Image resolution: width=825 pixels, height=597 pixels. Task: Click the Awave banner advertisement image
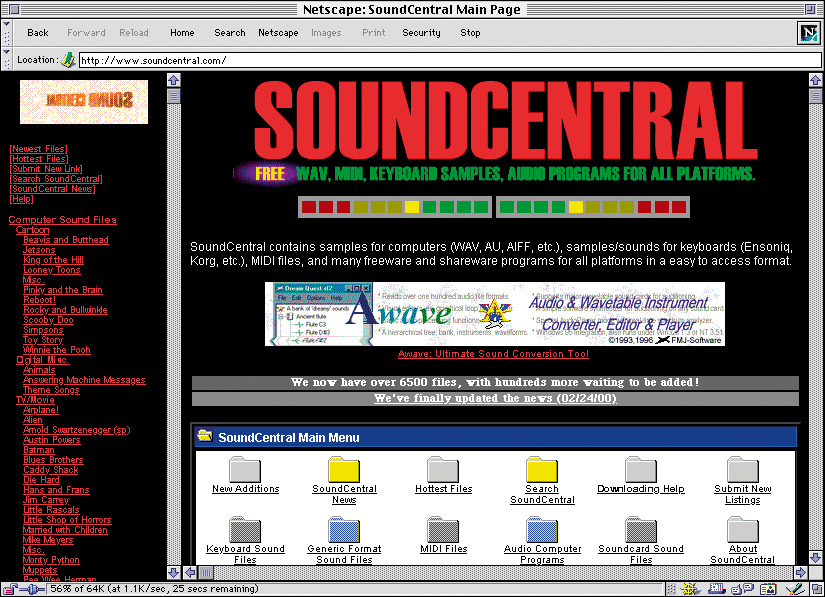point(495,314)
